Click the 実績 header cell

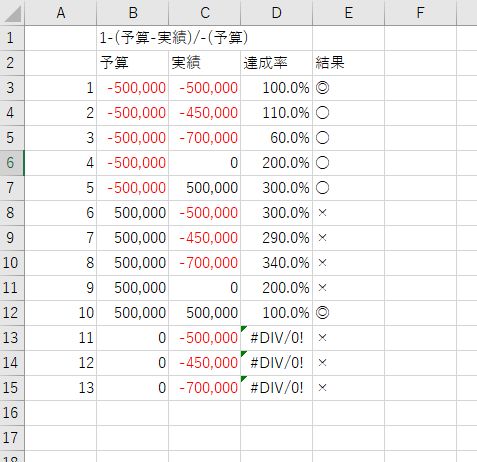pyautogui.click(x=205, y=63)
